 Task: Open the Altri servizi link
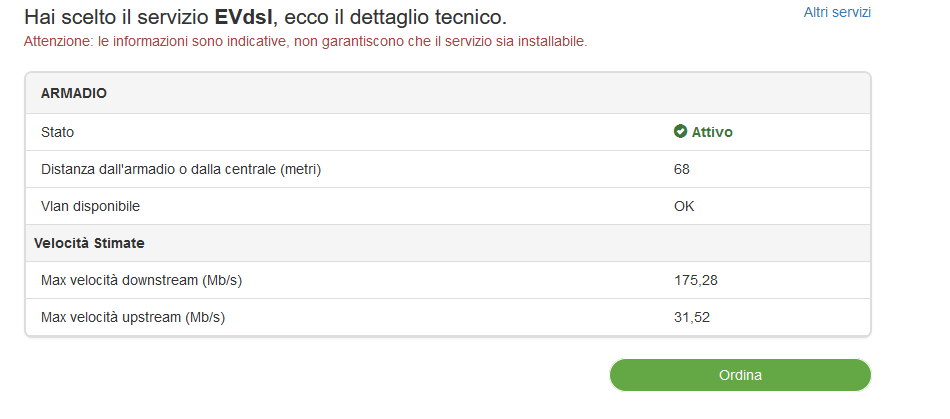coord(837,12)
